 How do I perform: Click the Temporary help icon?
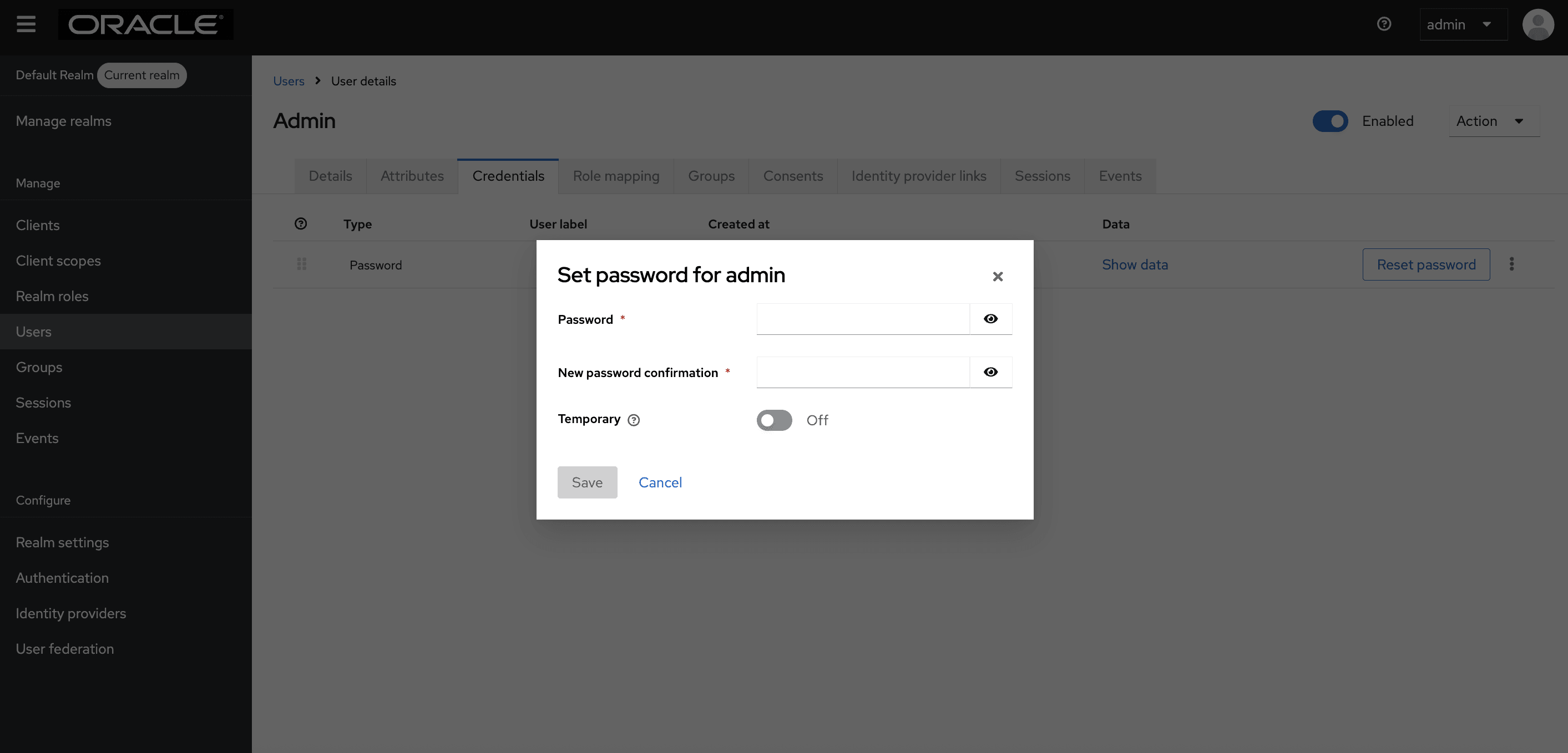634,420
